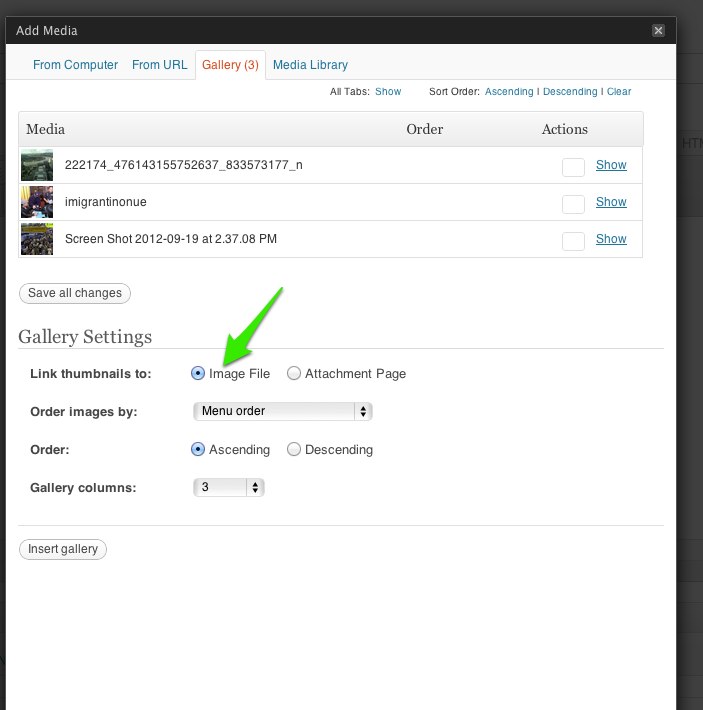Screen dimensions: 703x710
Task: Close the Add Media dialog
Action: 658,30
